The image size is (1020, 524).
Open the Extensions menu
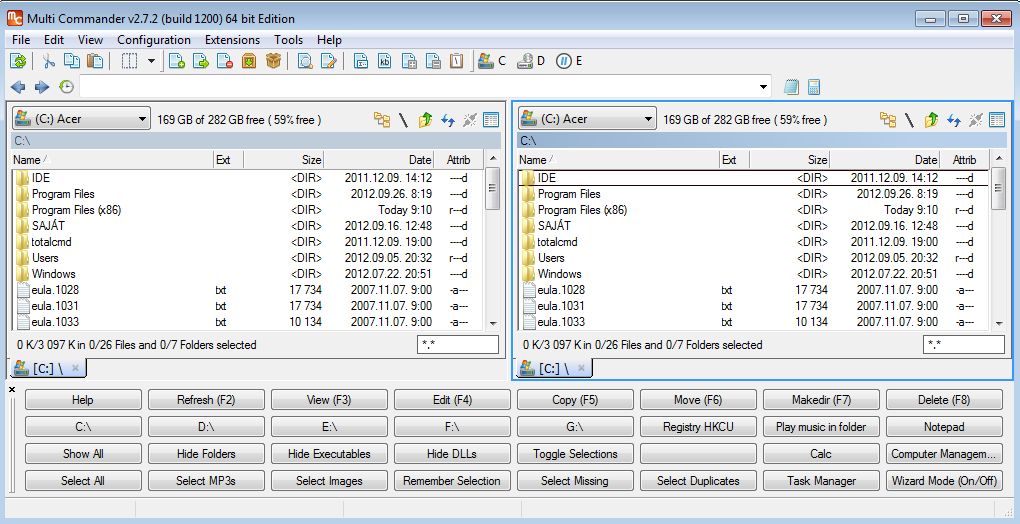tap(232, 40)
